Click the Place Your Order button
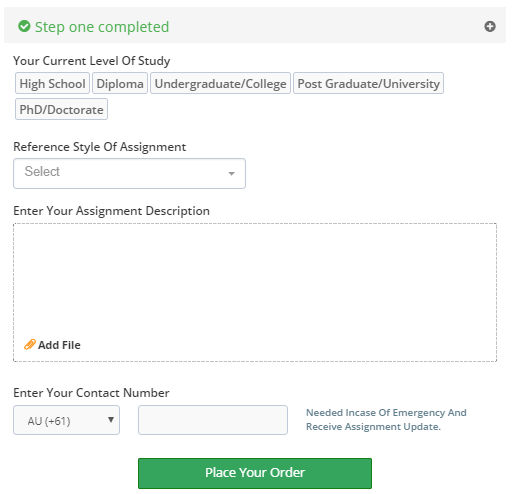Screen dimensions: 512x494 tap(255, 473)
